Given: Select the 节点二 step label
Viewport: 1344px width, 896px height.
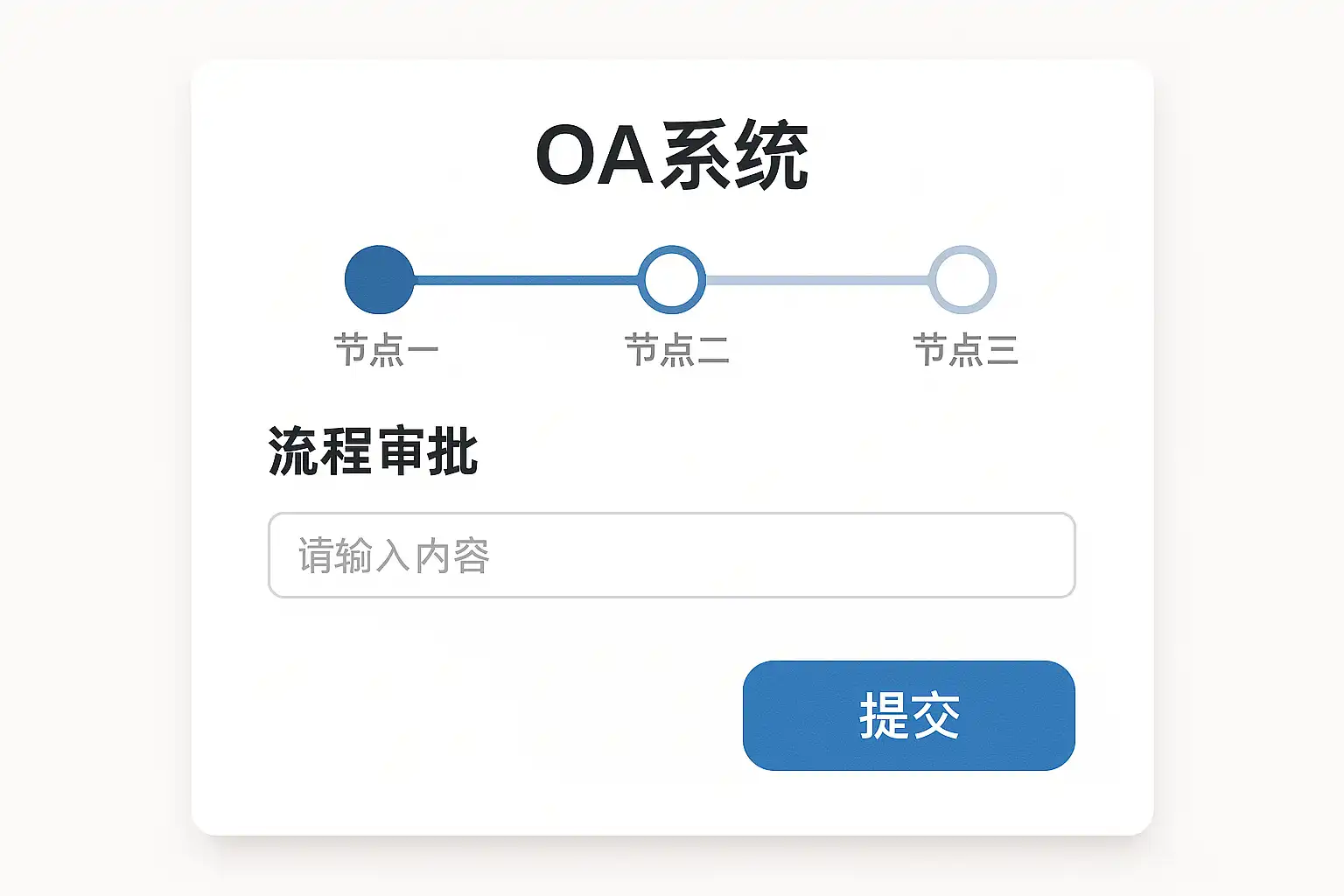Looking at the screenshot, I should pos(676,350).
